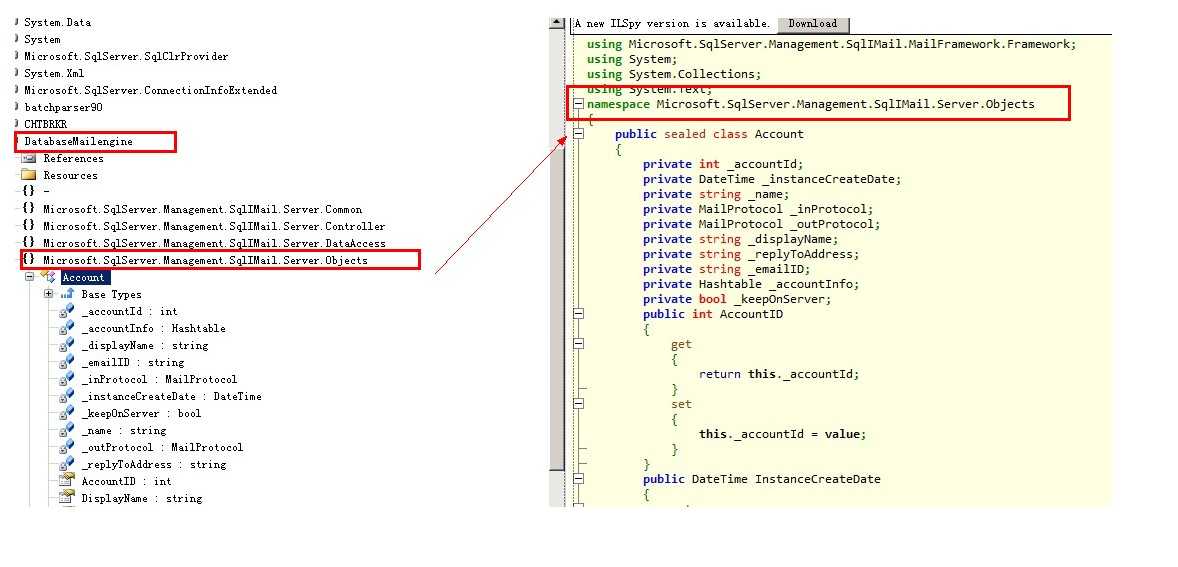1178x567 pixels.
Task: Click "private Hashtable _accountInfo;" in code
Action: click(751, 284)
